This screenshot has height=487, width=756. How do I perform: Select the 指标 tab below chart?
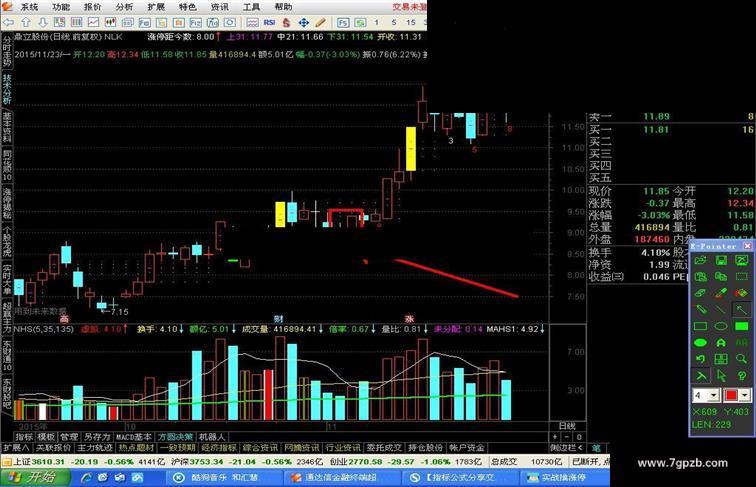tap(24, 437)
